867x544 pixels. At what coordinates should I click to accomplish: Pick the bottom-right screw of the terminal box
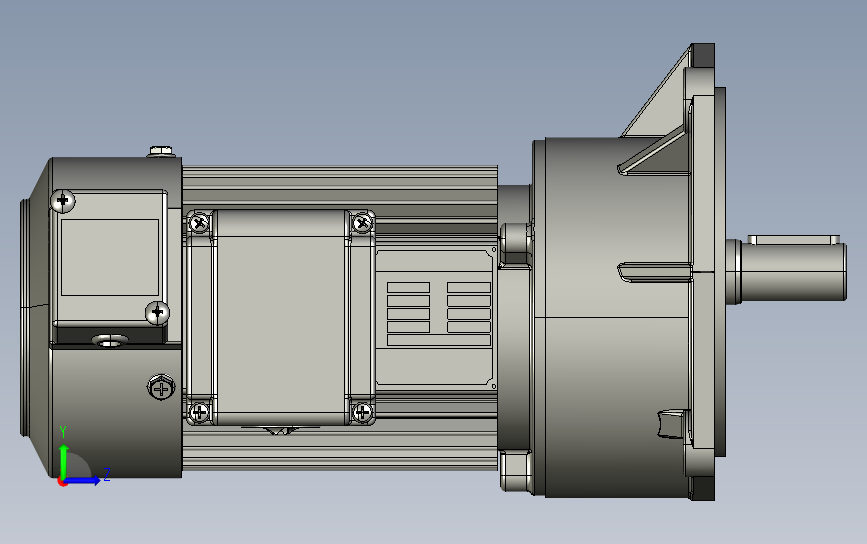coord(362,411)
